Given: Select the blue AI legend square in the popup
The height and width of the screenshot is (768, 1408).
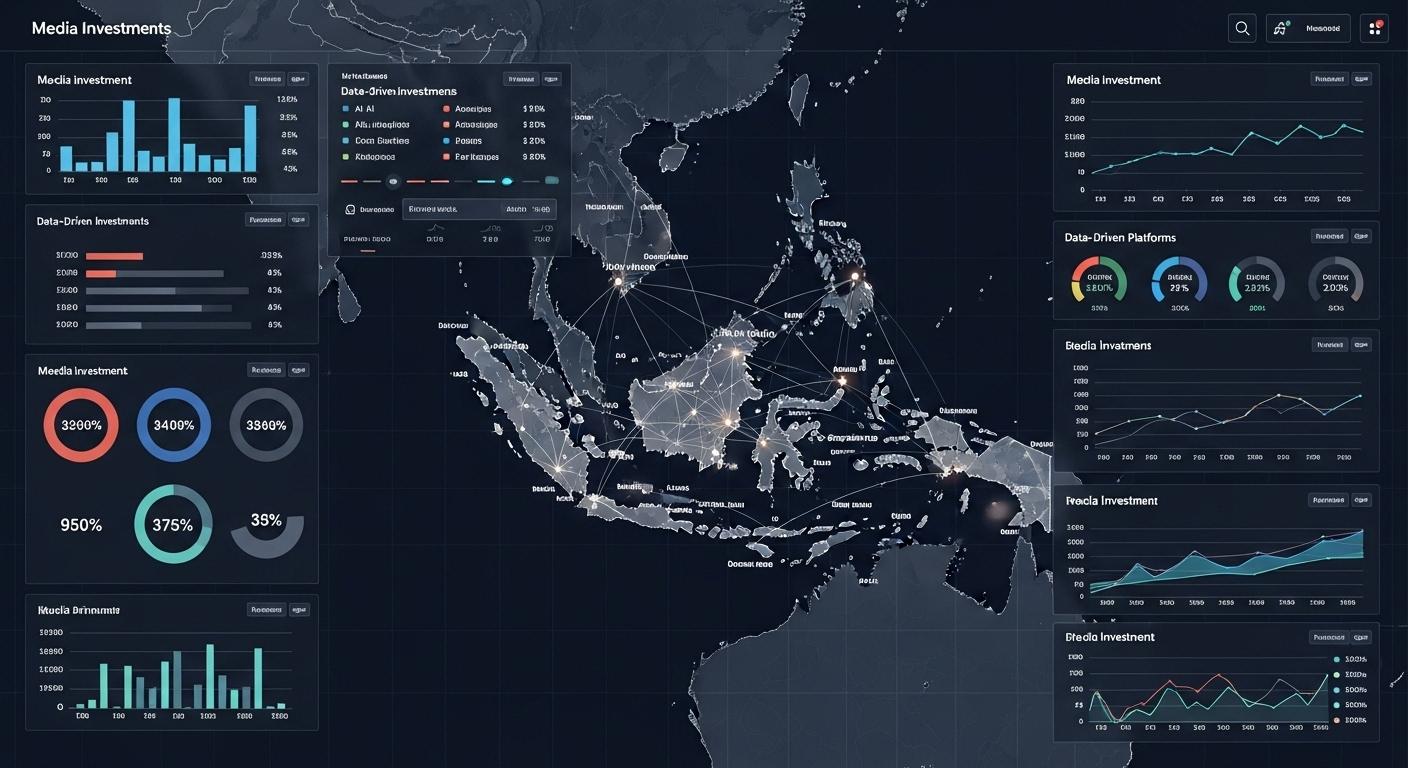Looking at the screenshot, I should pyautogui.click(x=345, y=108).
